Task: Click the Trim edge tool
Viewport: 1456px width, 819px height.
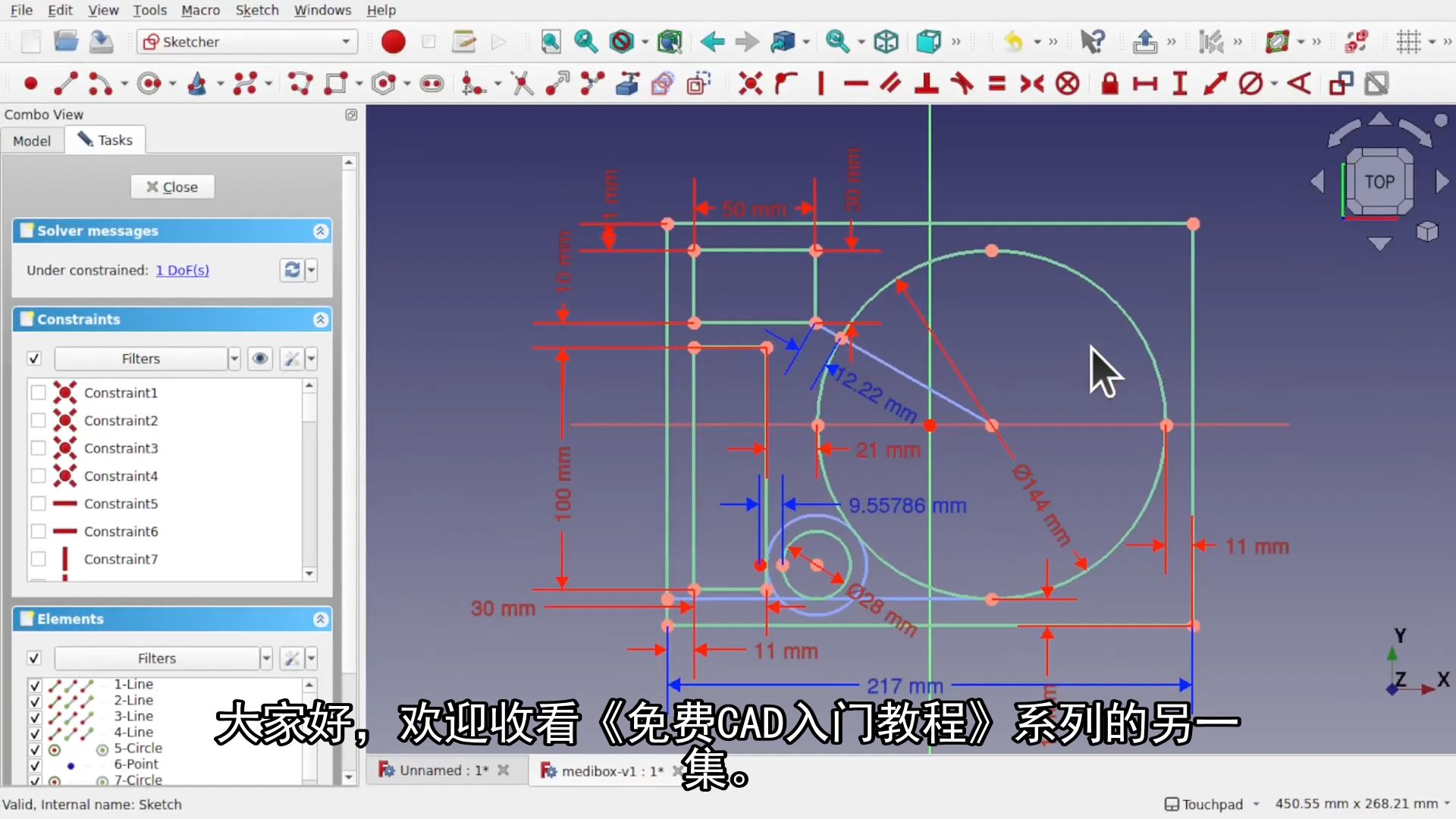Action: coord(522,83)
